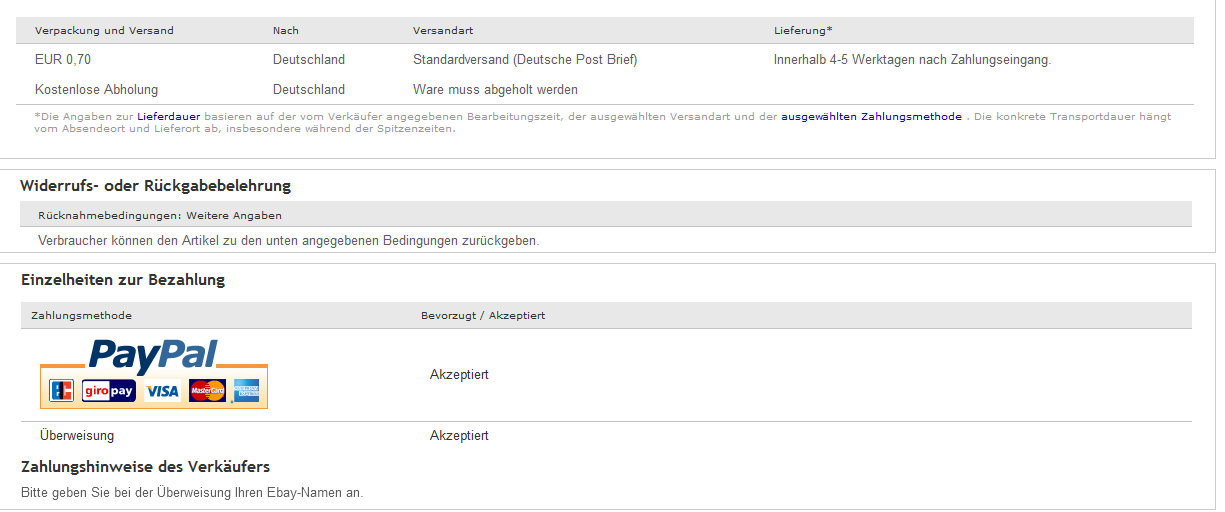Screen dimensions: 1225x512
Task: Select 'Kostenlose Abholung' row text
Action: (x=97, y=90)
